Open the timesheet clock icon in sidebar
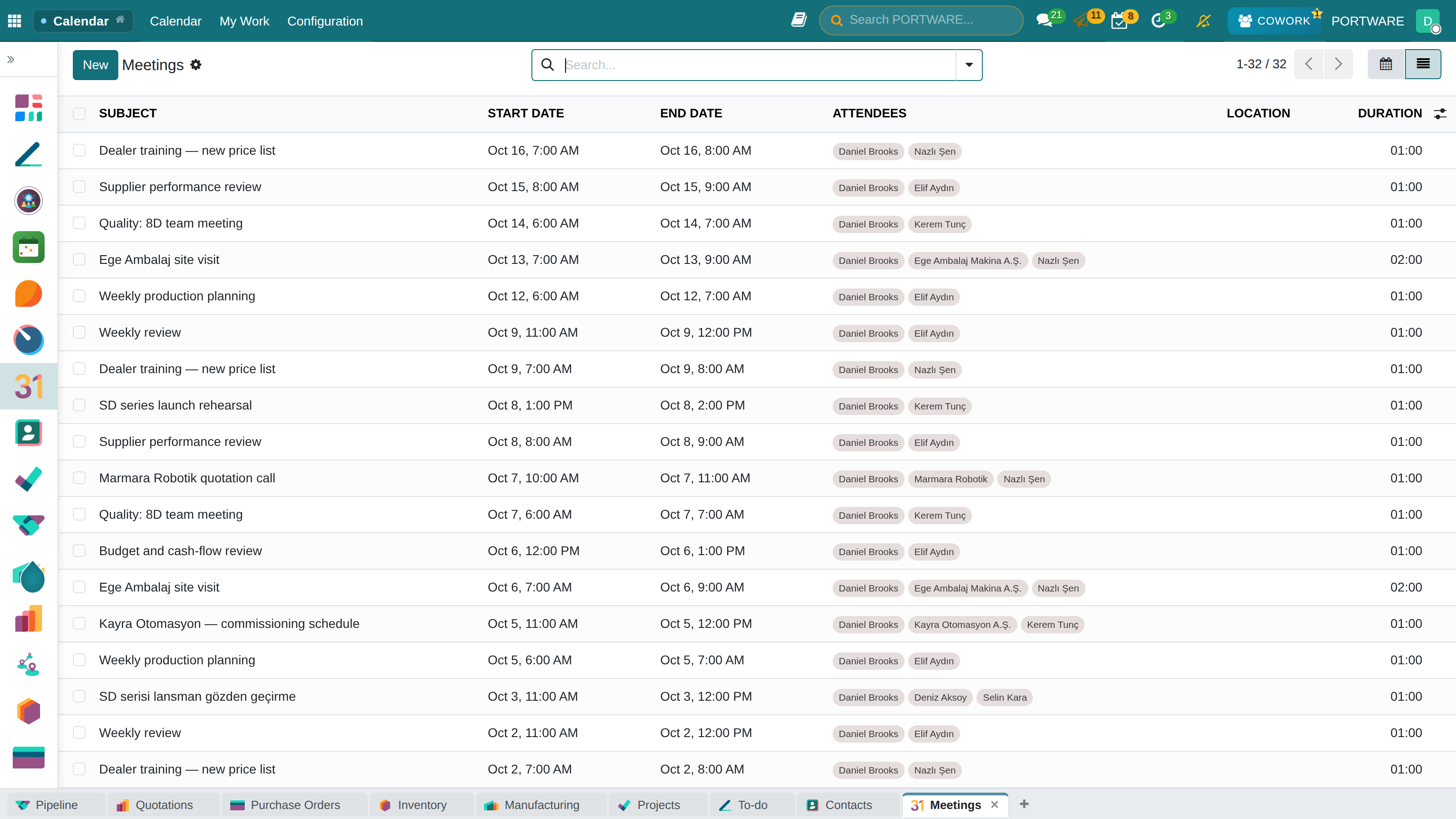Image resolution: width=1456 pixels, height=819 pixels. (28, 340)
